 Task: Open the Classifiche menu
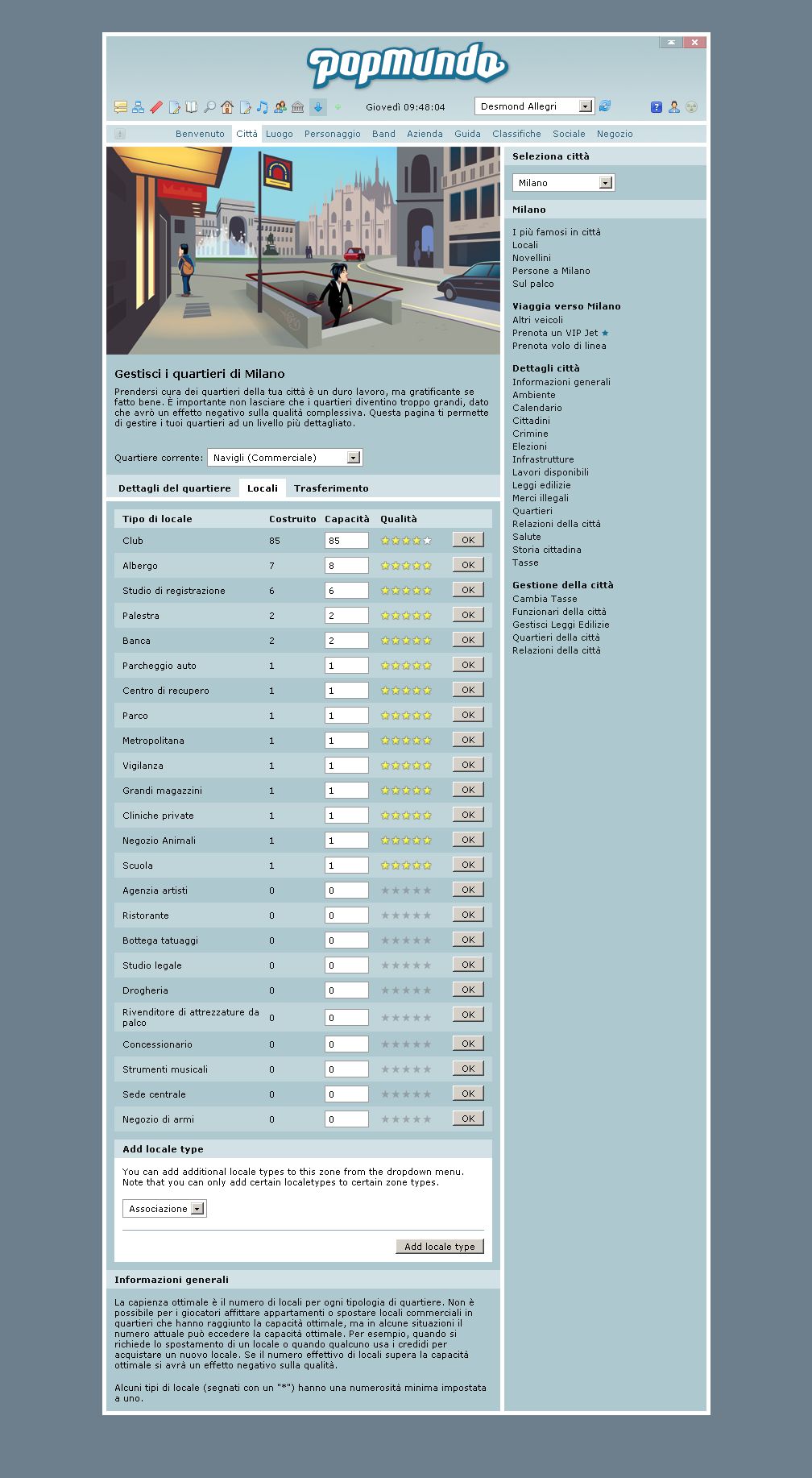(x=516, y=134)
